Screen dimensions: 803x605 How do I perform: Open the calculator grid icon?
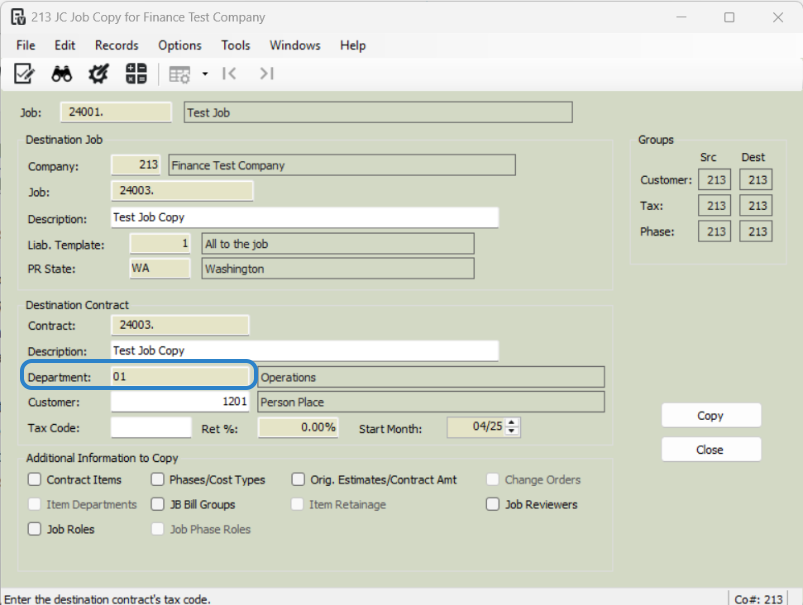136,74
